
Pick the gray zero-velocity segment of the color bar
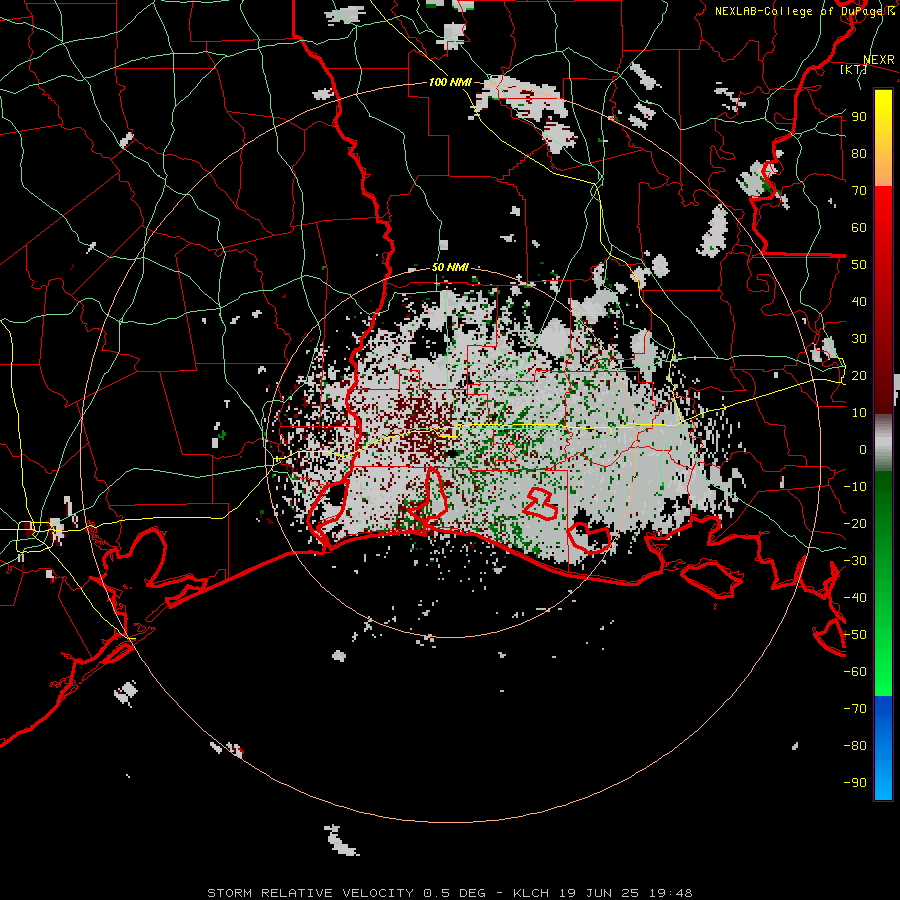click(x=883, y=443)
